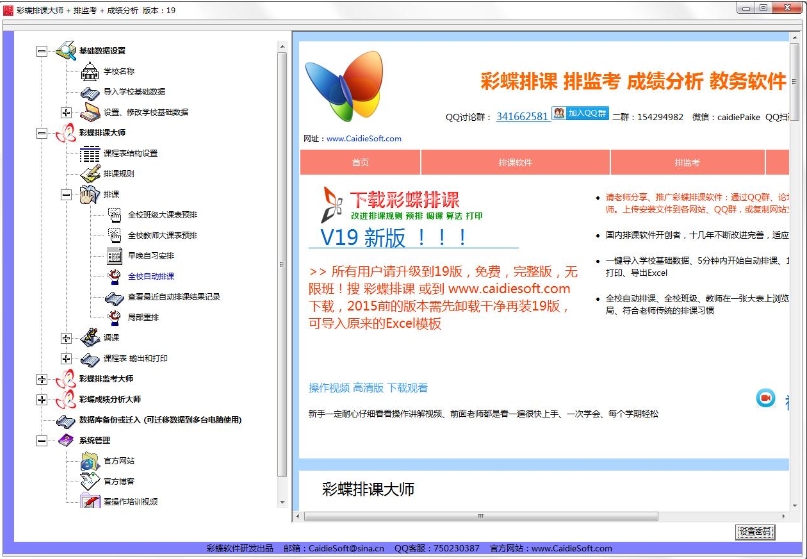Click the scroll icon for 查看最近自动排课结果记录
The width and height of the screenshot is (807, 559).
(114, 298)
